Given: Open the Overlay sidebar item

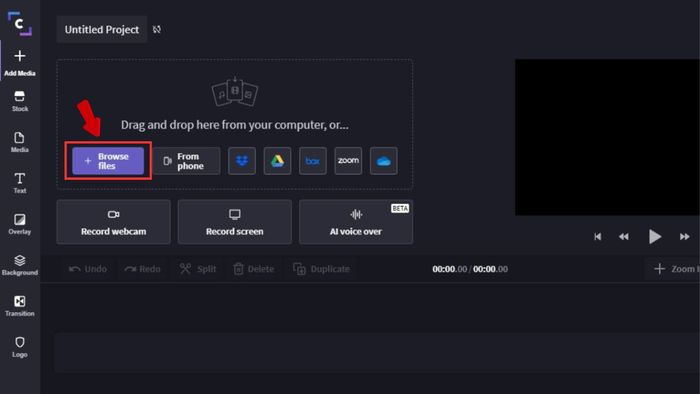Looking at the screenshot, I should pyautogui.click(x=20, y=224).
